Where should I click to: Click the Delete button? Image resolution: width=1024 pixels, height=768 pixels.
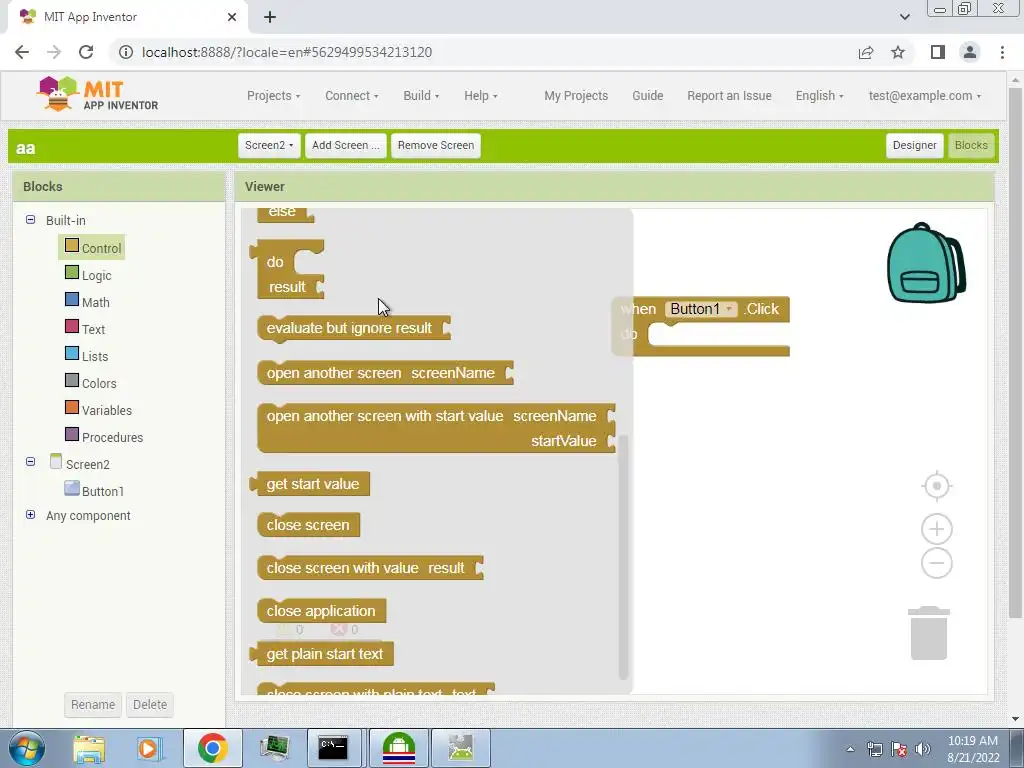(150, 705)
